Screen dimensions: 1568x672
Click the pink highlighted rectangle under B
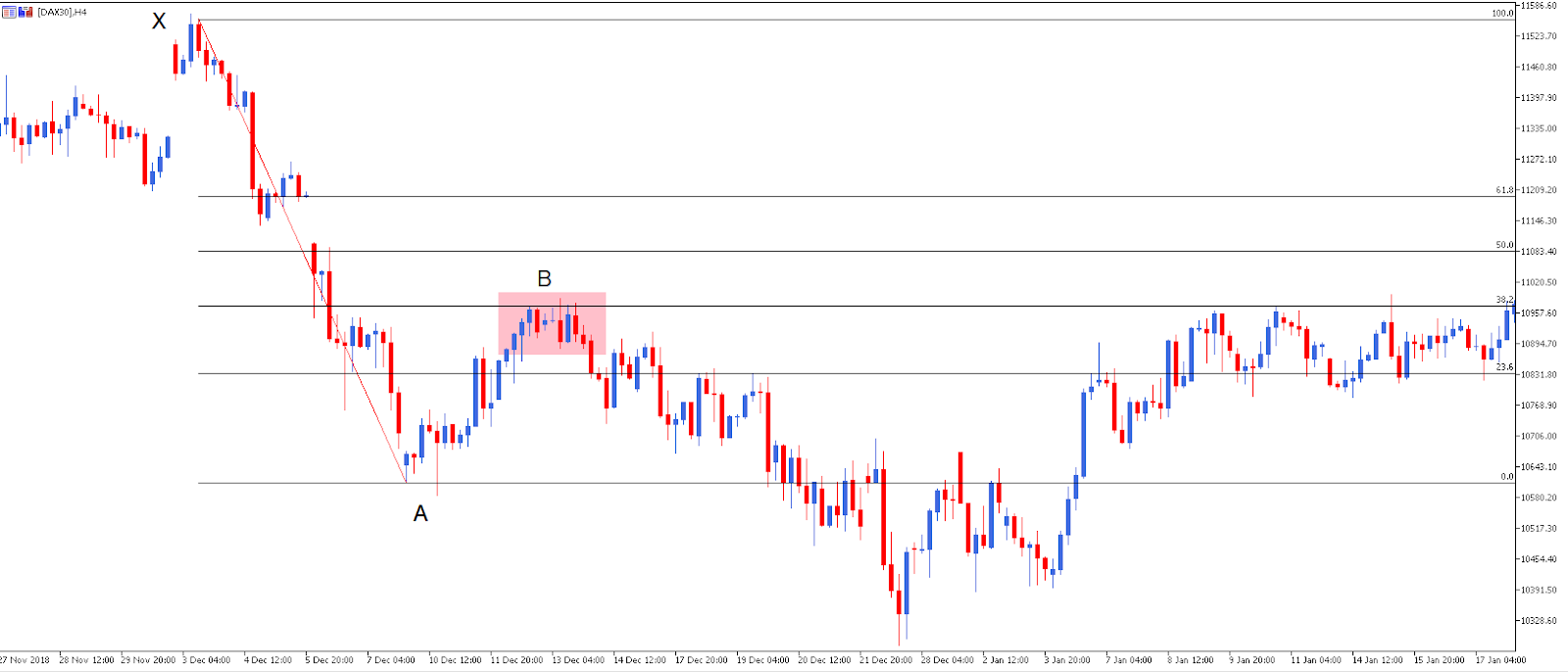coord(552,323)
